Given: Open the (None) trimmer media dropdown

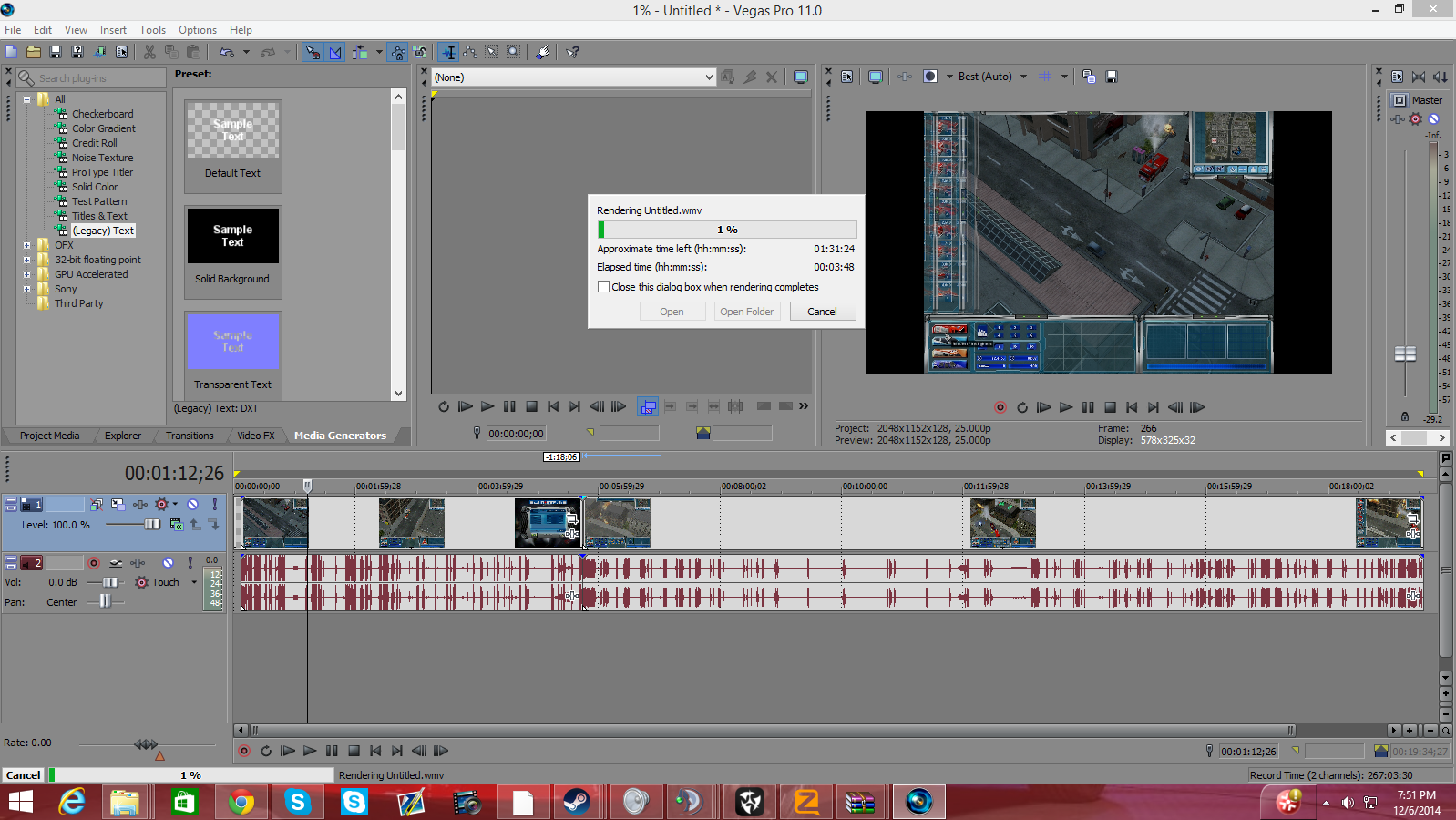Looking at the screenshot, I should coord(709,77).
